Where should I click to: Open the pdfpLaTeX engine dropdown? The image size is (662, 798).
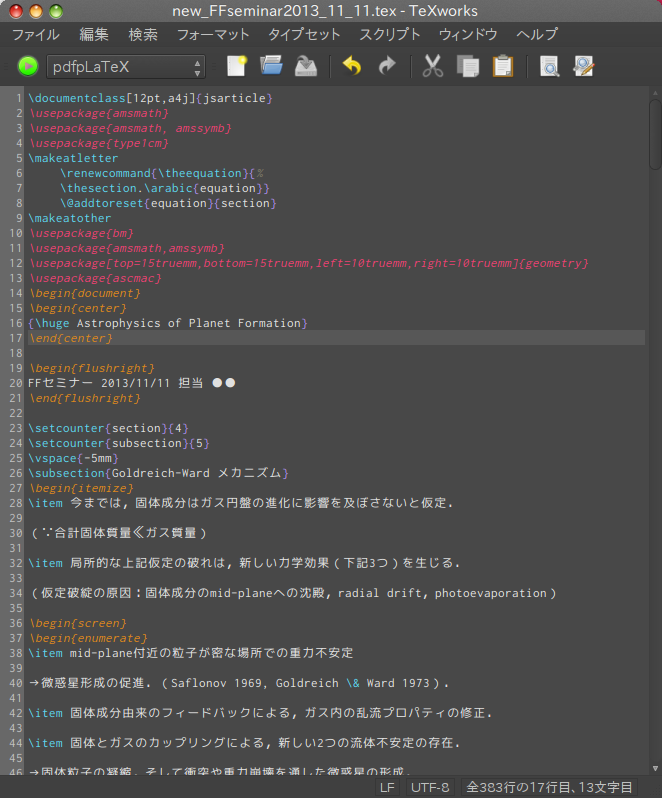click(x=126, y=67)
